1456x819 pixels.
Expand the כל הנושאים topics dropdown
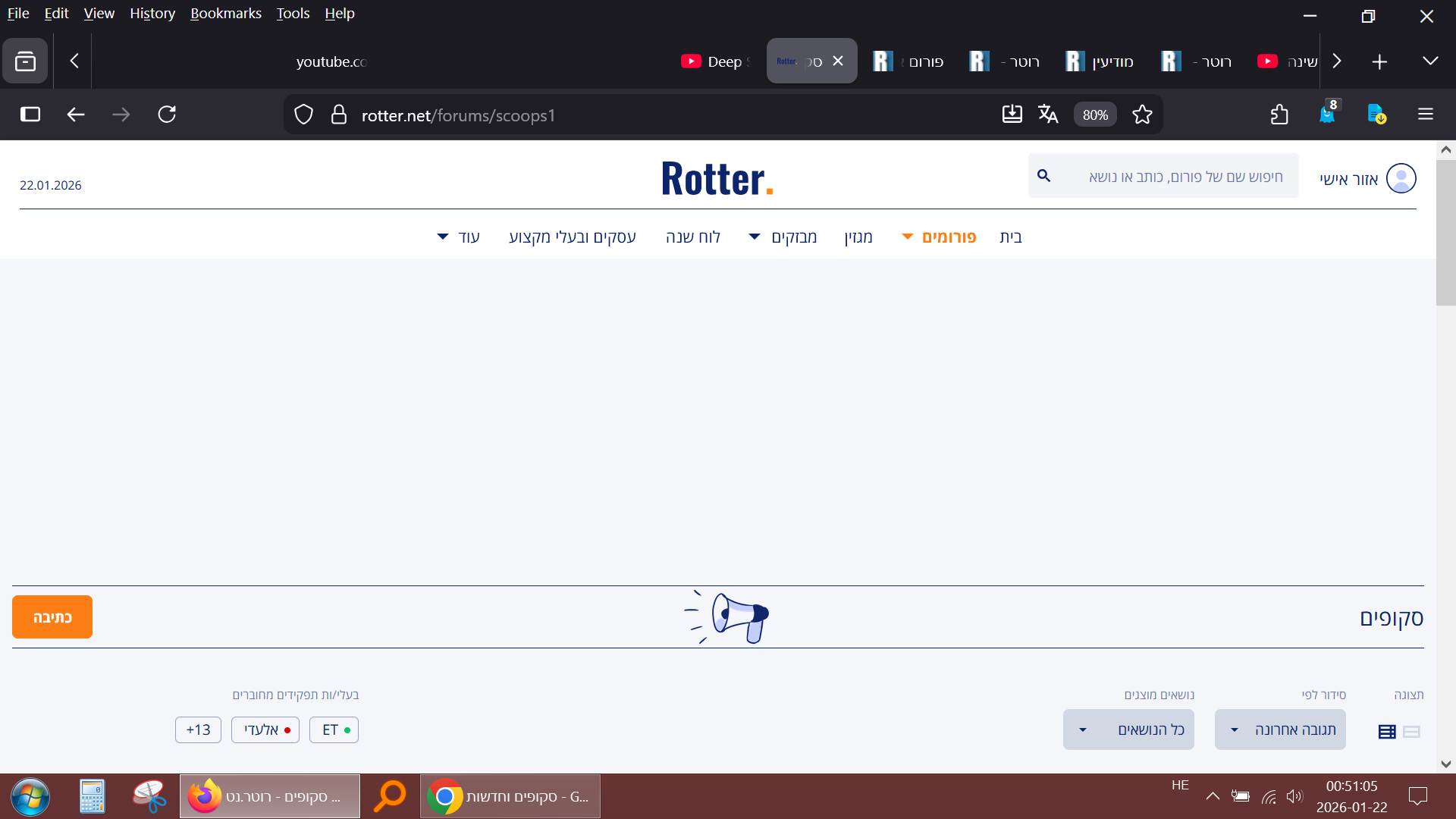pos(1128,730)
